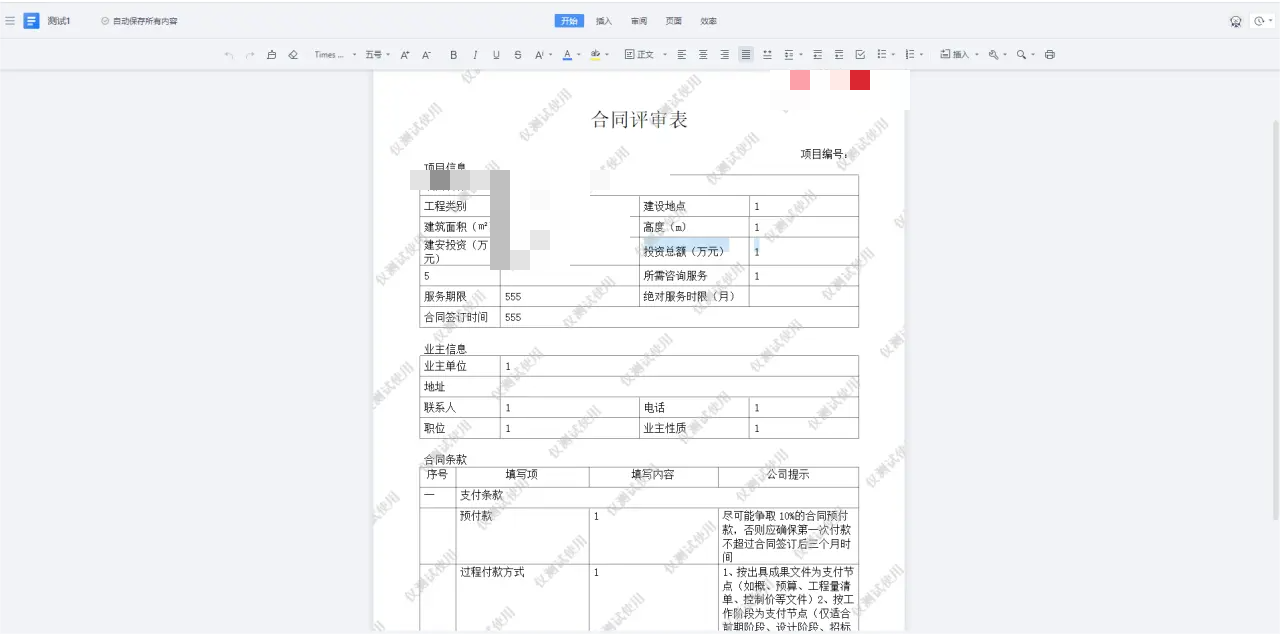
Task: Apply bulleted list
Action: click(881, 55)
